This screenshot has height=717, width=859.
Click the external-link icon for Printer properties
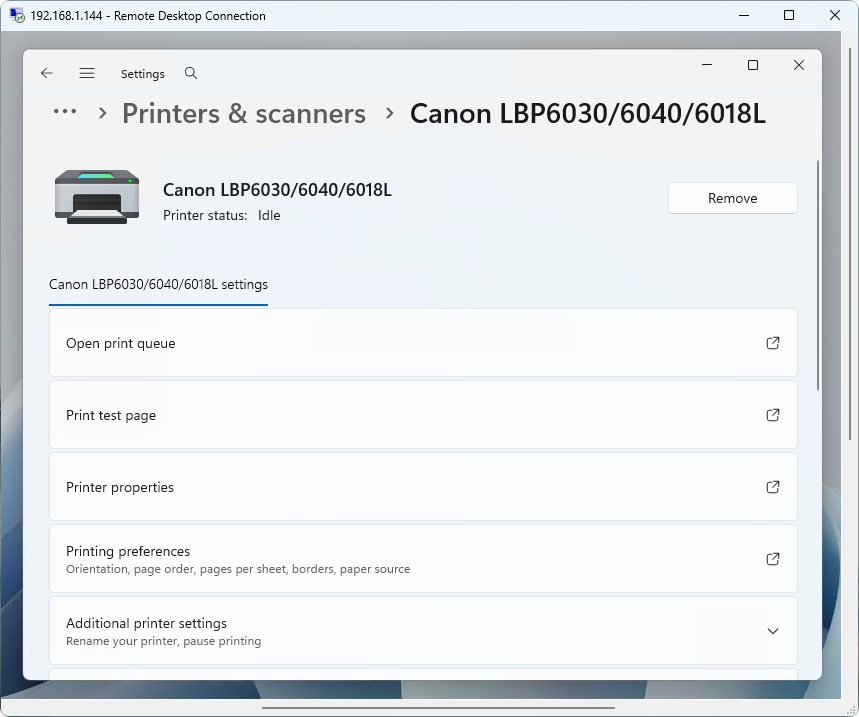pyautogui.click(x=772, y=487)
